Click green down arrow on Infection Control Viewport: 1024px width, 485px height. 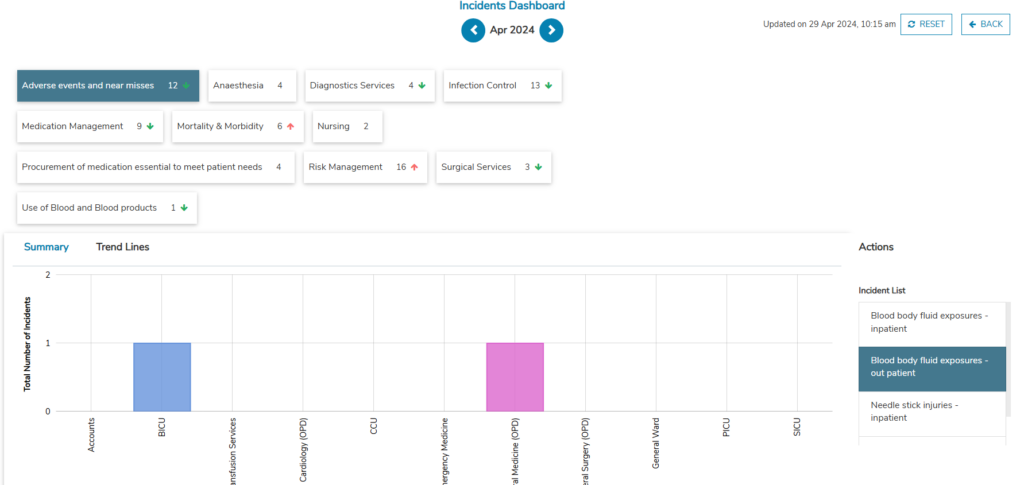click(x=549, y=86)
